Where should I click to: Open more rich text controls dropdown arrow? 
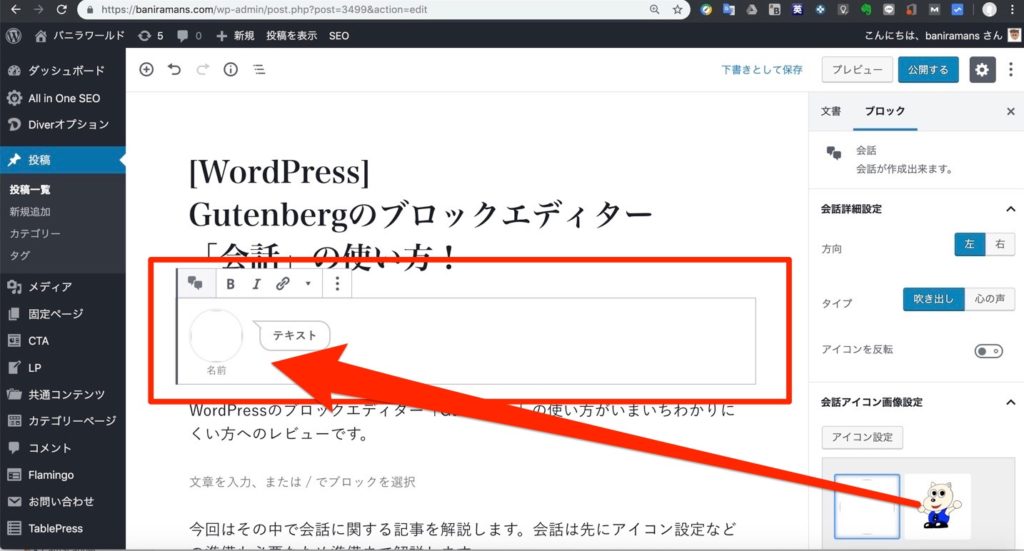(308, 284)
